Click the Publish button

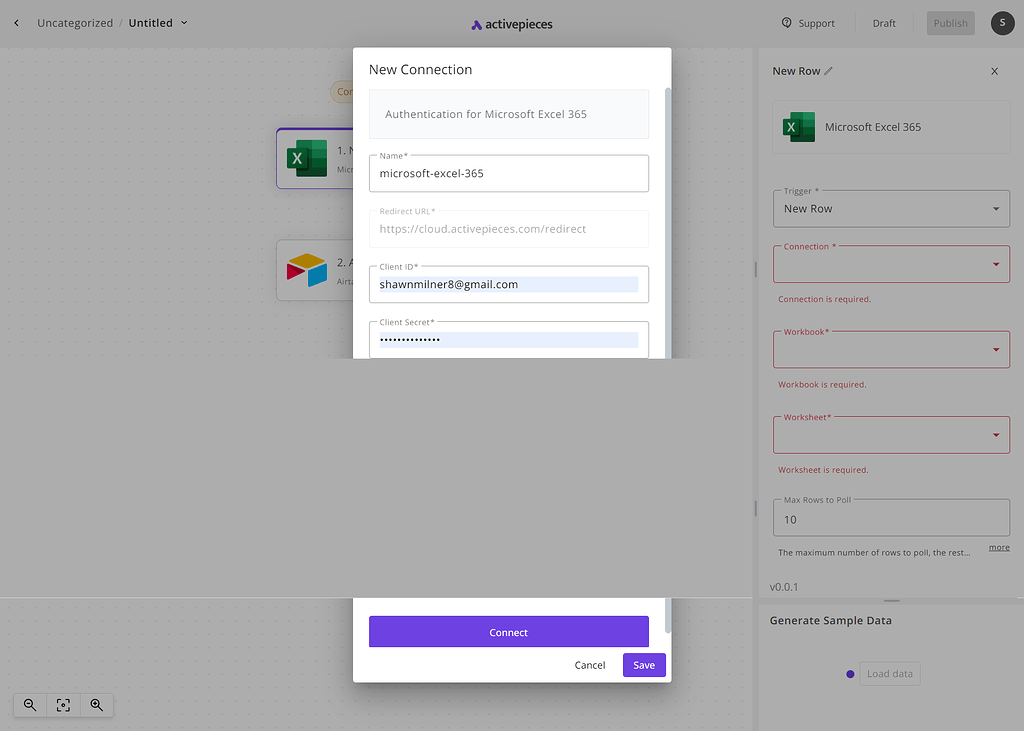click(x=950, y=23)
